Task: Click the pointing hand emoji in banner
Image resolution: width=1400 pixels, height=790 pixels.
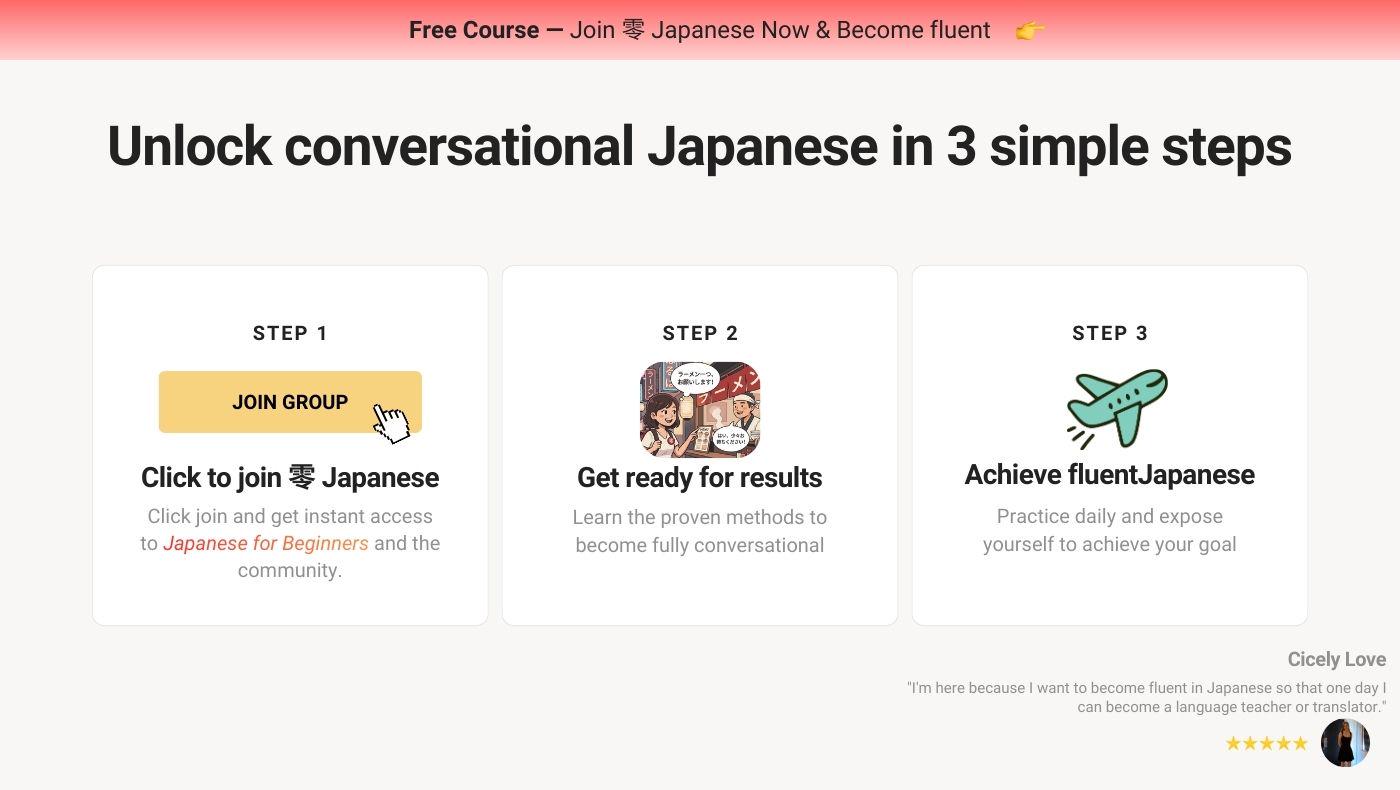Action: (x=1030, y=31)
